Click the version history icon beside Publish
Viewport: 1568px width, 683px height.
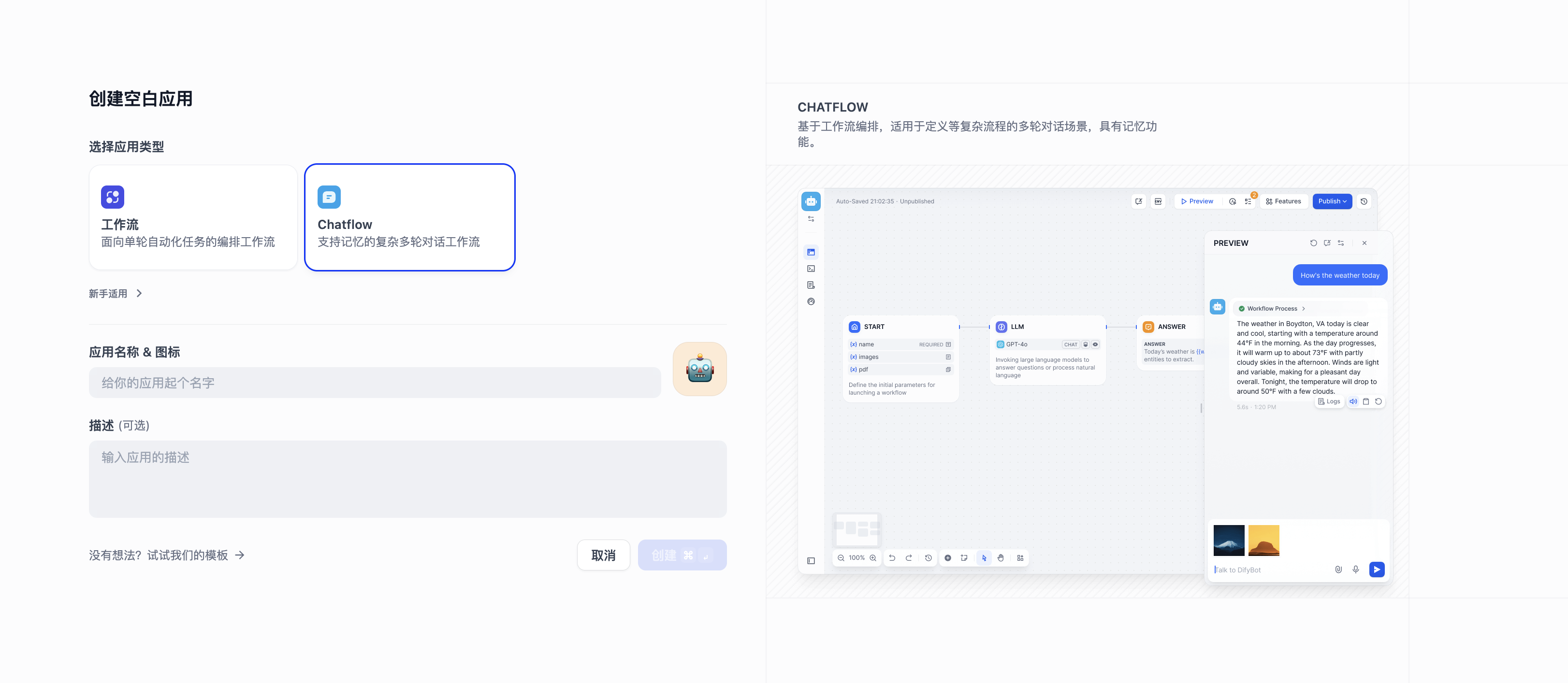1364,201
